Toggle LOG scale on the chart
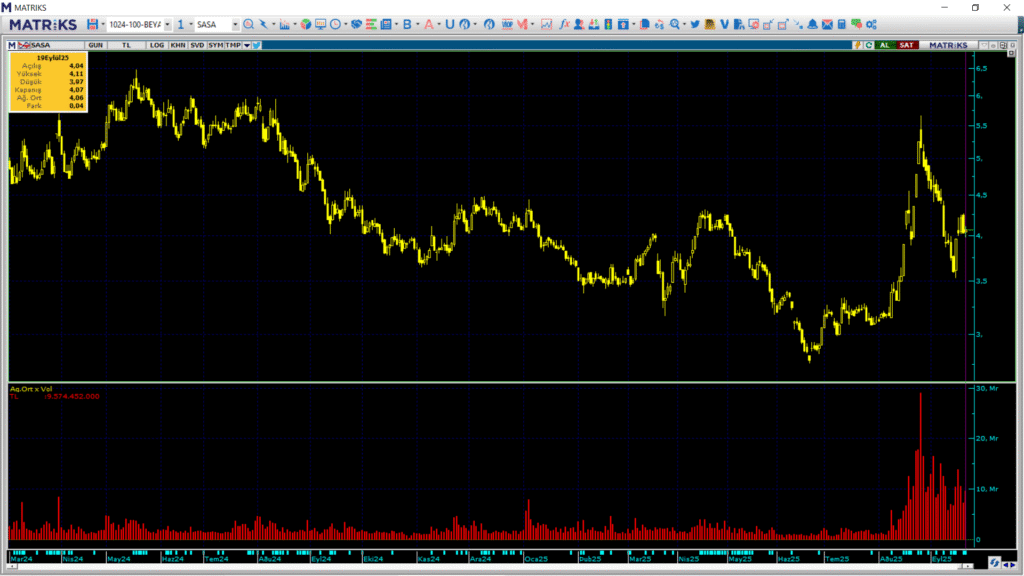Viewport: 1024px width, 576px height. click(x=157, y=45)
